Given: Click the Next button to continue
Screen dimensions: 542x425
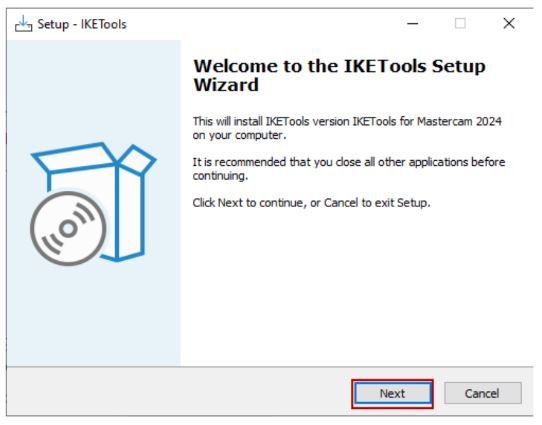Looking at the screenshot, I should [393, 393].
